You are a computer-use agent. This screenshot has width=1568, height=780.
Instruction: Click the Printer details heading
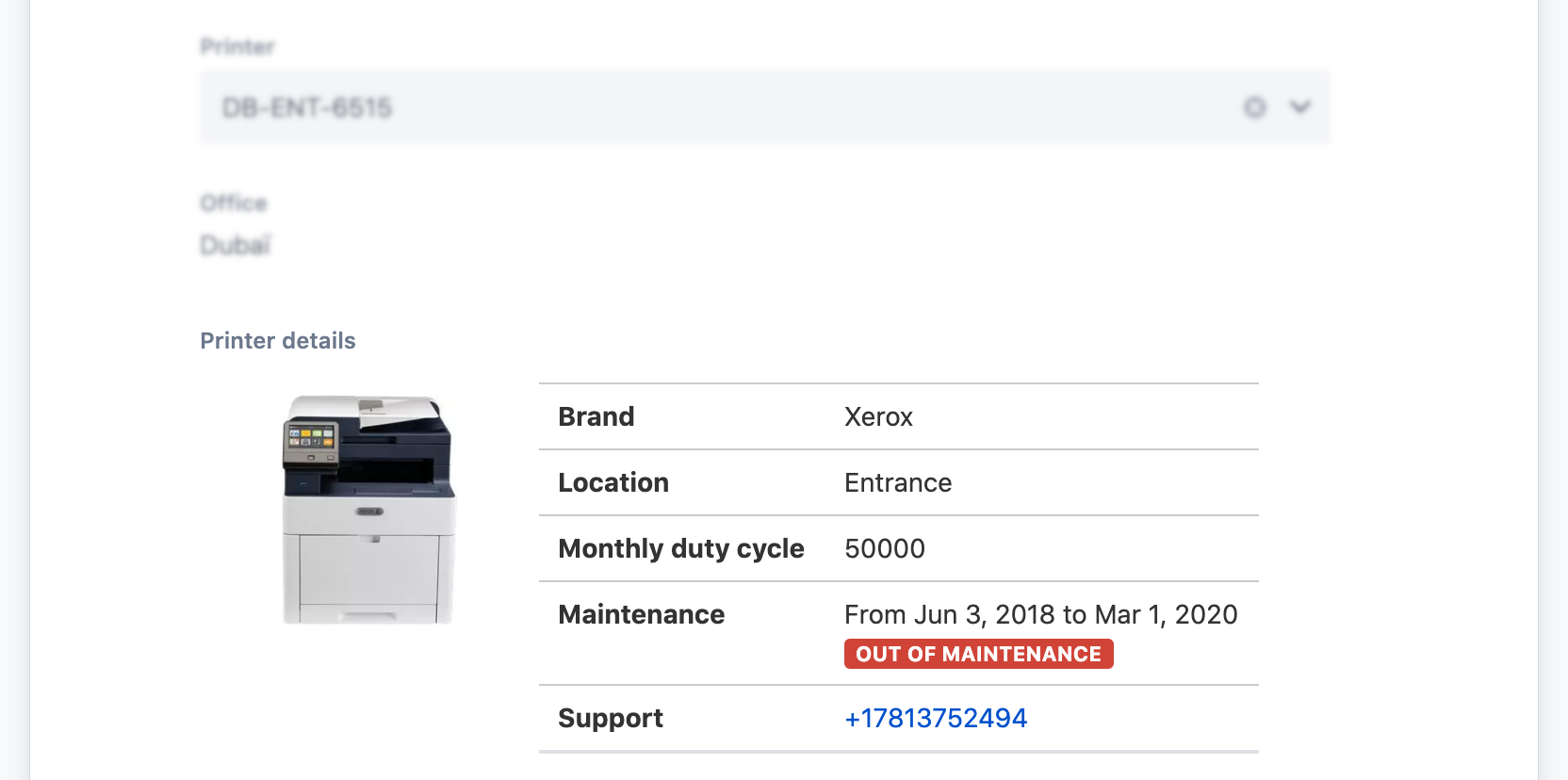278,341
